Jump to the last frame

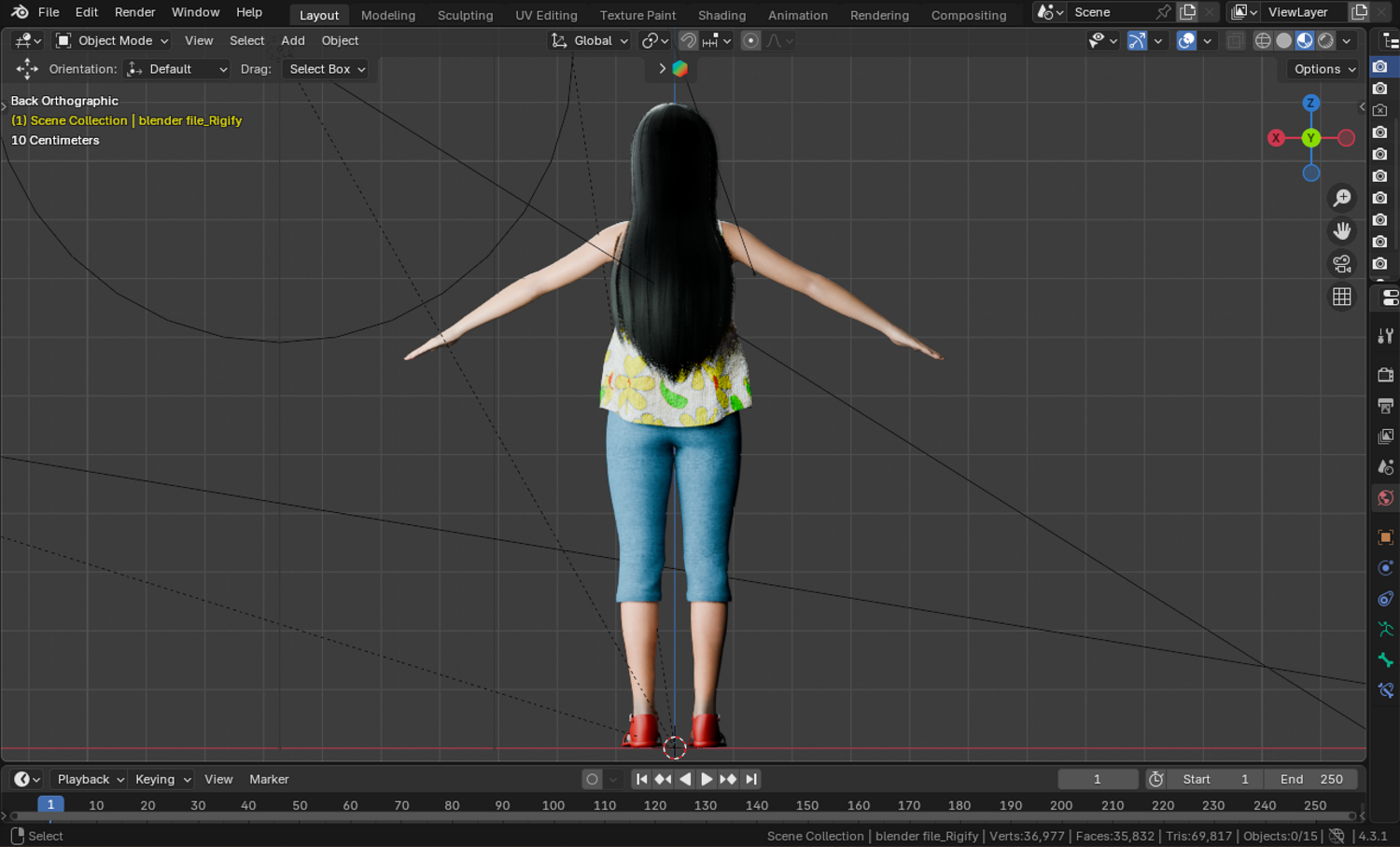[750, 780]
